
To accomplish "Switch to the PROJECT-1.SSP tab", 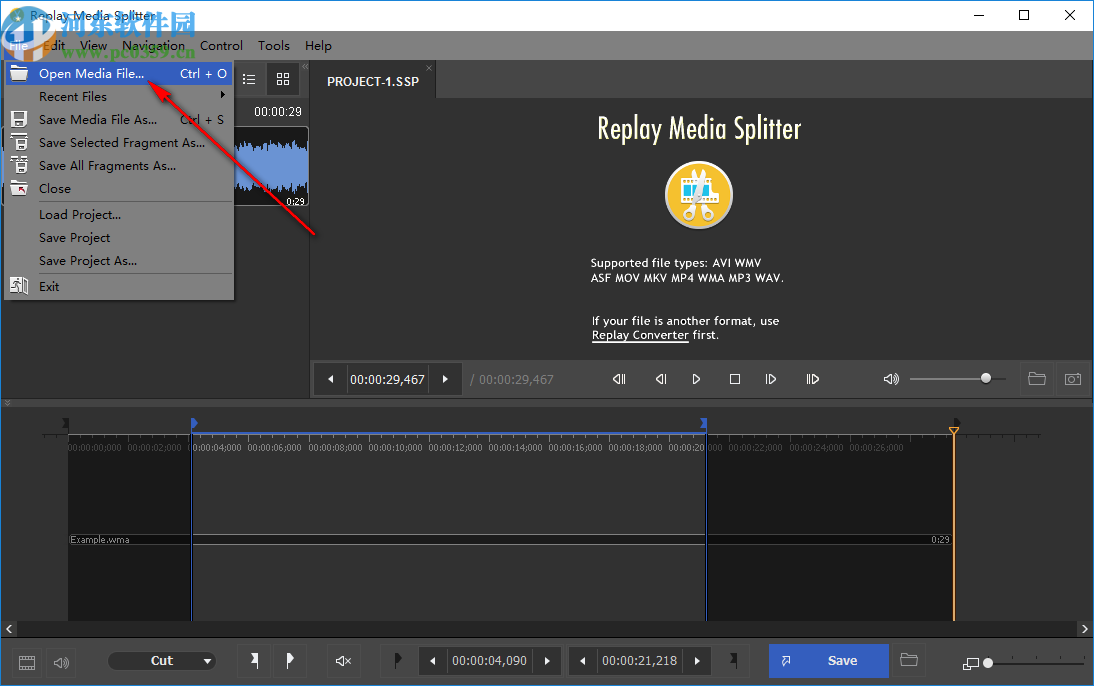I will click(x=371, y=81).
